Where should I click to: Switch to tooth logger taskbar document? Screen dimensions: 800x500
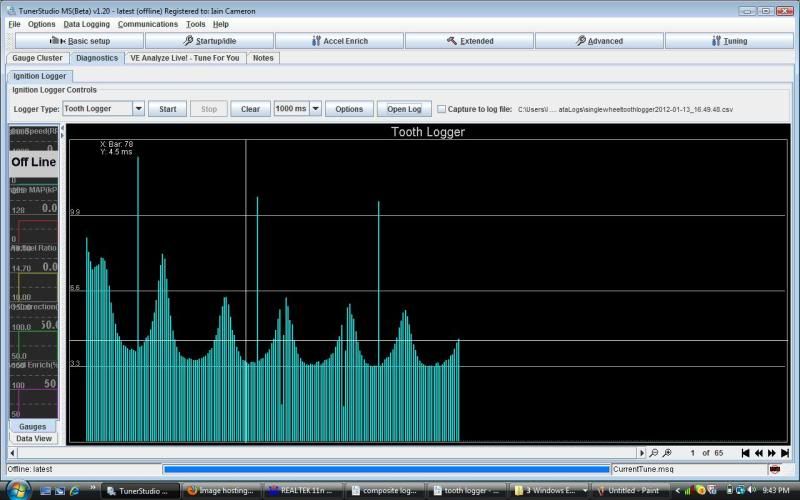466,490
